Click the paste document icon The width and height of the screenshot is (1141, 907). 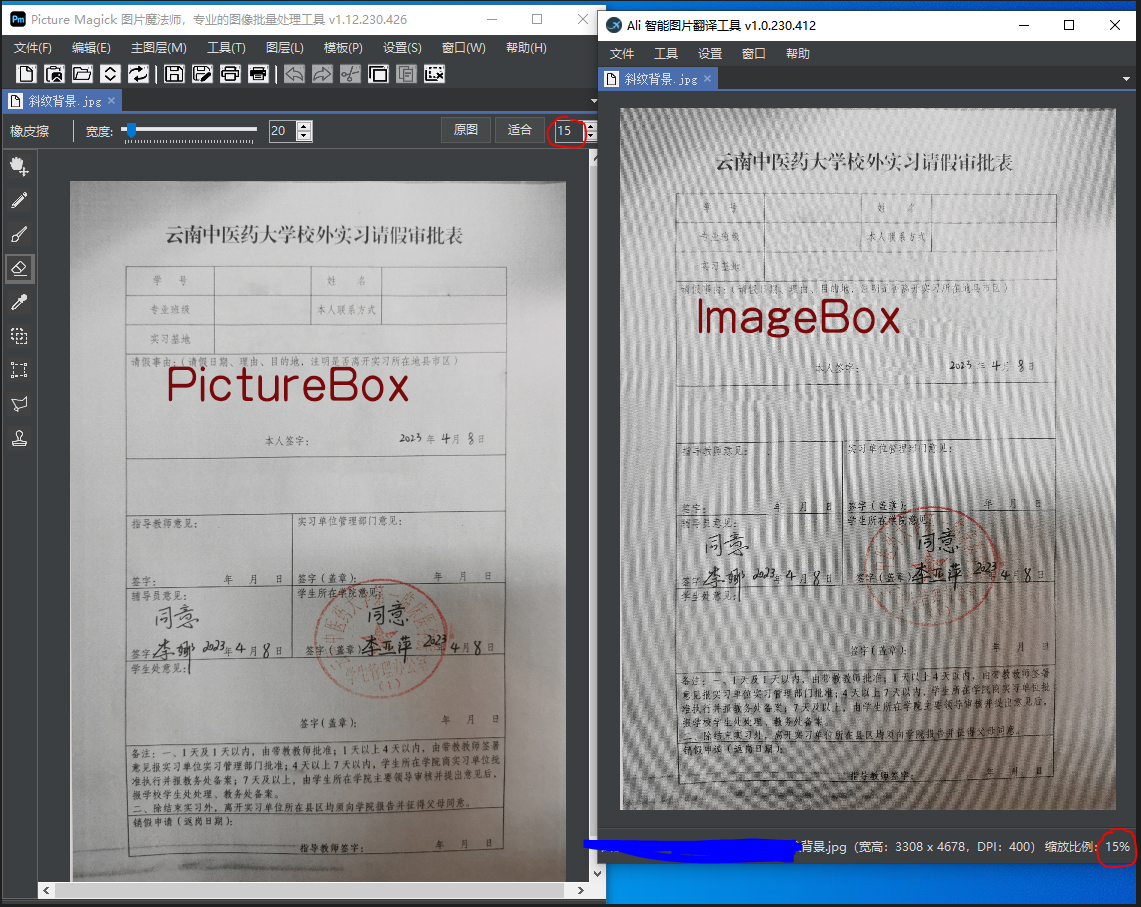(x=406, y=74)
